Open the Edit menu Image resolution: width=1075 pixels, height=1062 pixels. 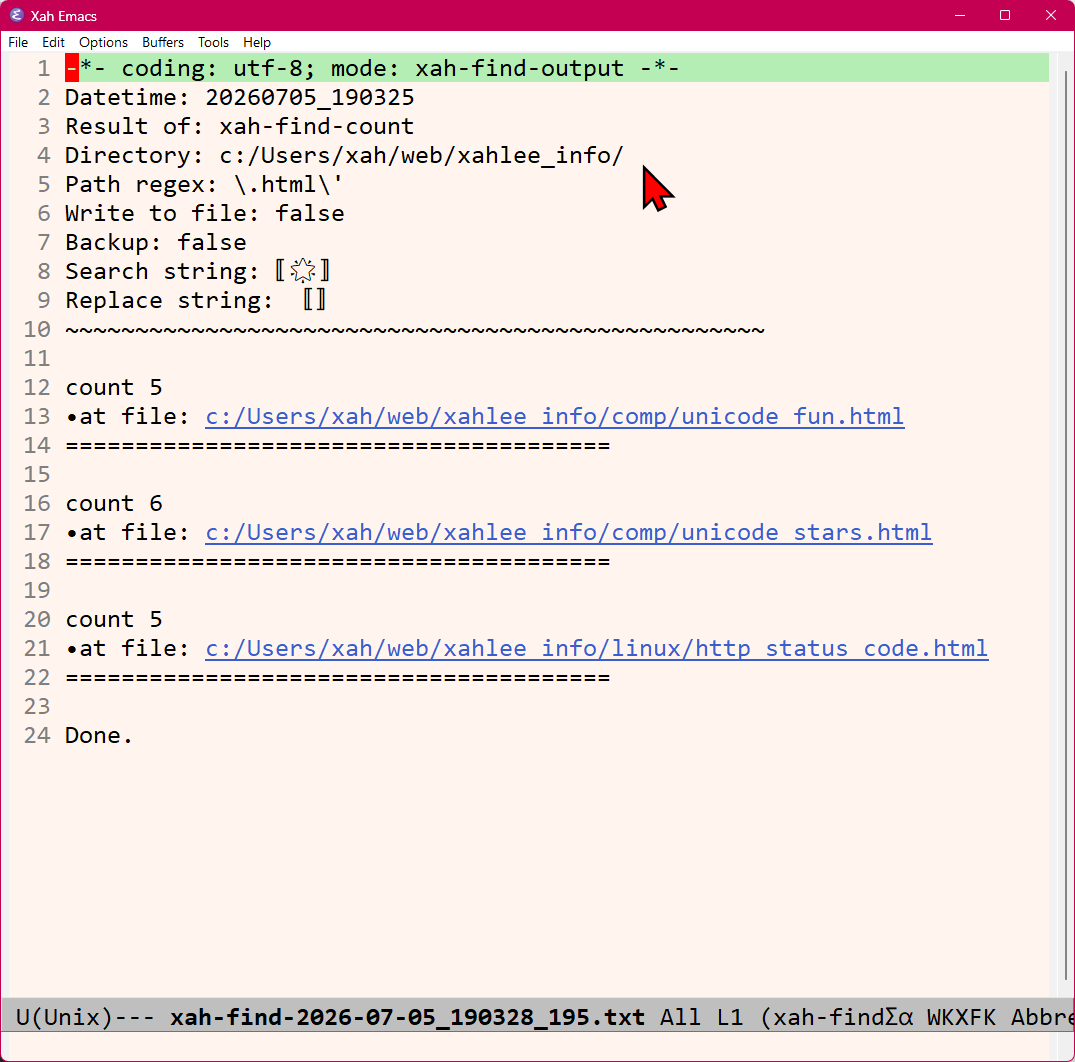pyautogui.click(x=53, y=43)
